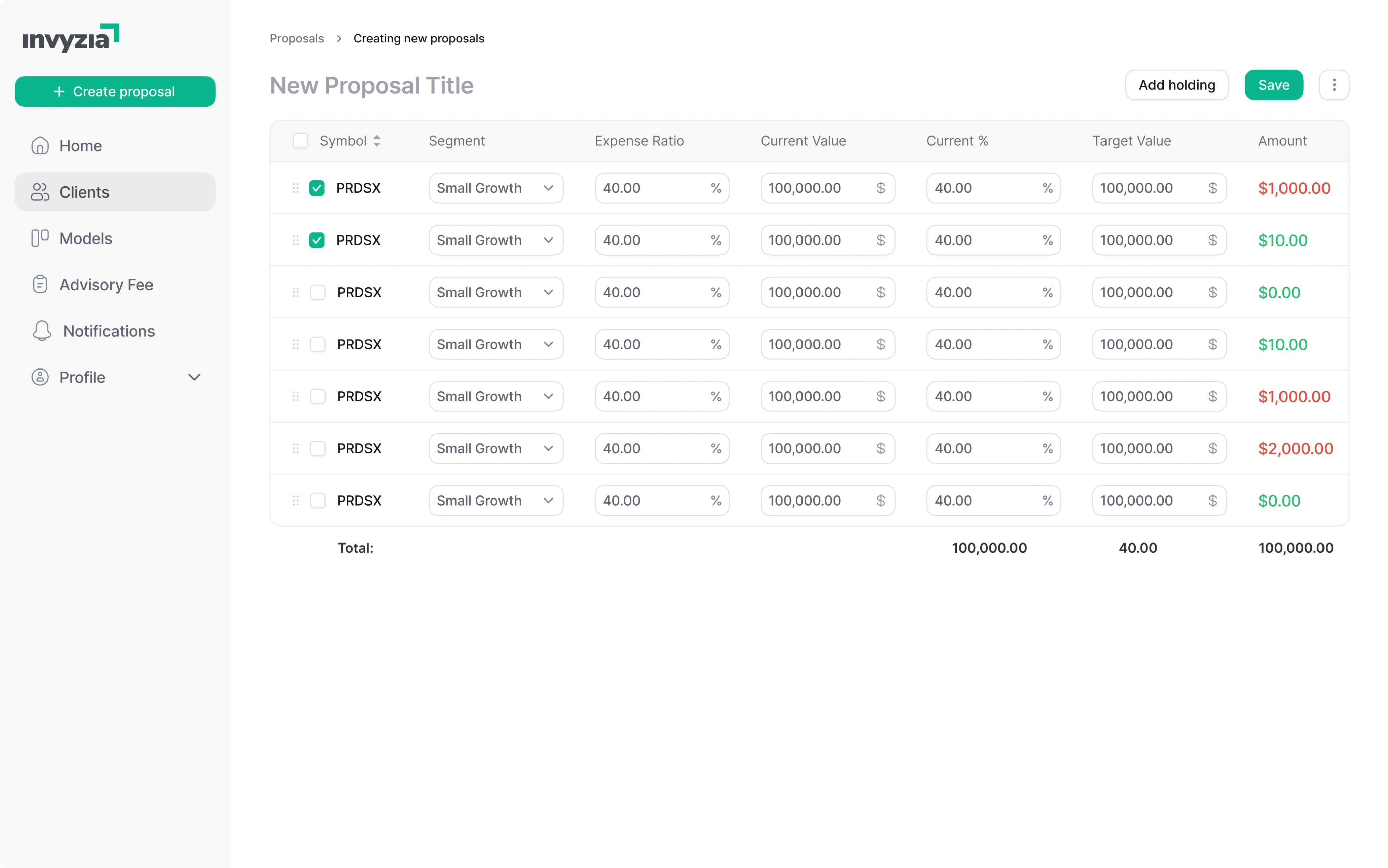
Task: Open Notifications from the sidebar
Action: 108,331
